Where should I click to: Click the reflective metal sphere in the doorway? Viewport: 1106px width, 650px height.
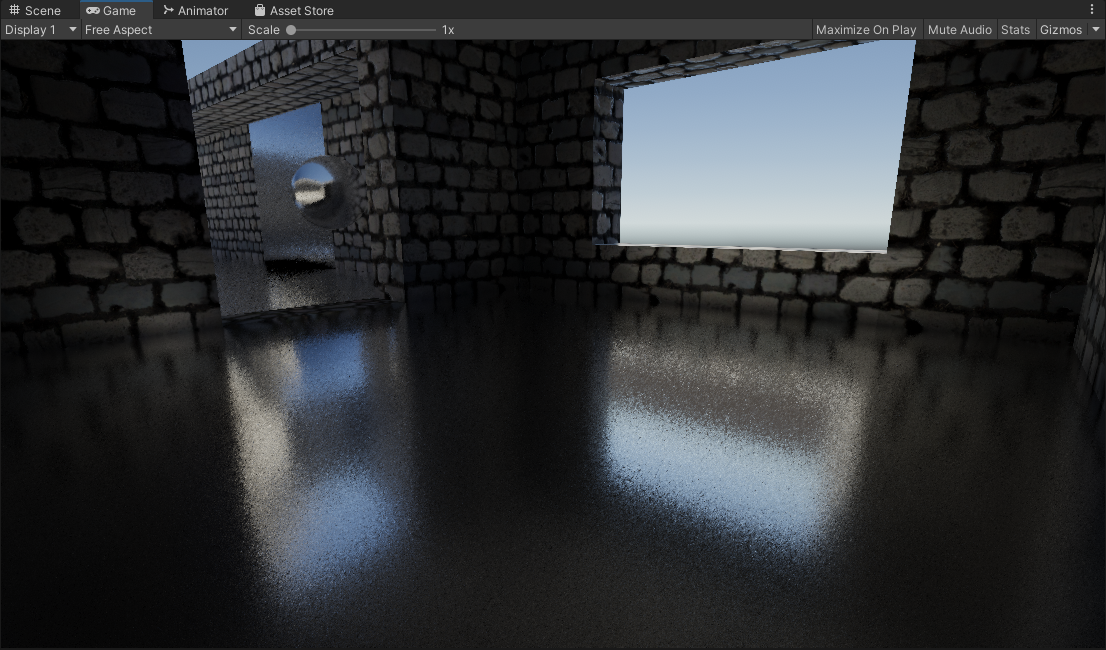point(315,187)
